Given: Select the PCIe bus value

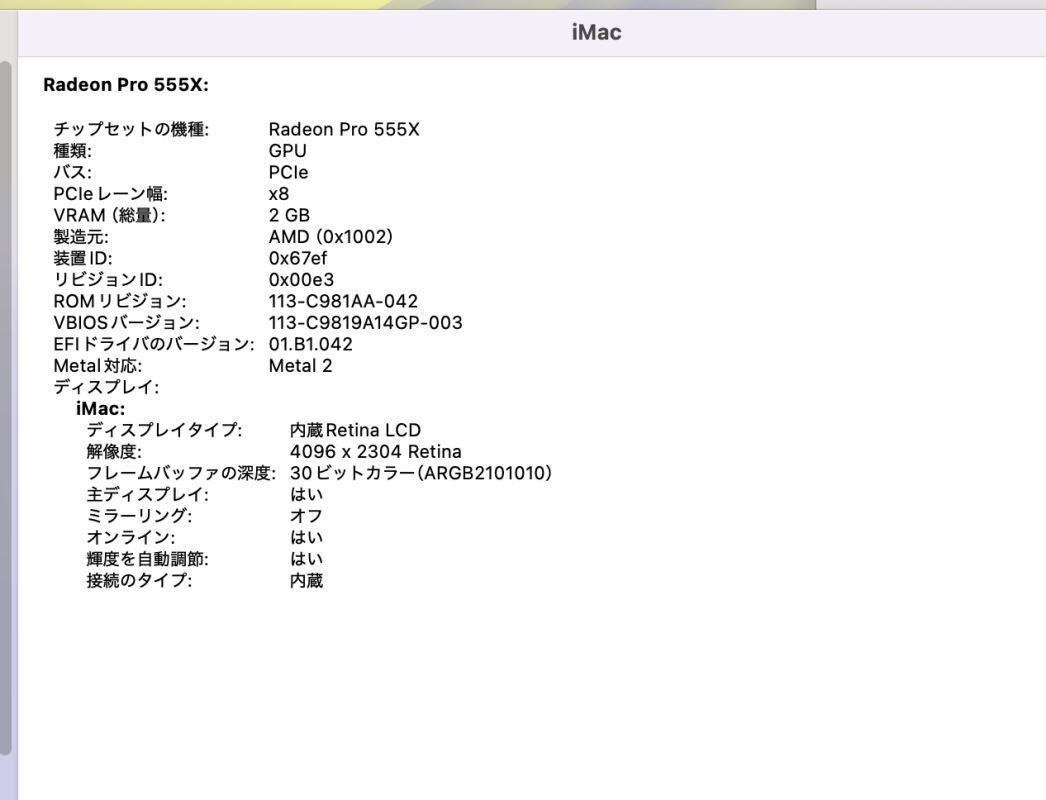Looking at the screenshot, I should (x=288, y=172).
